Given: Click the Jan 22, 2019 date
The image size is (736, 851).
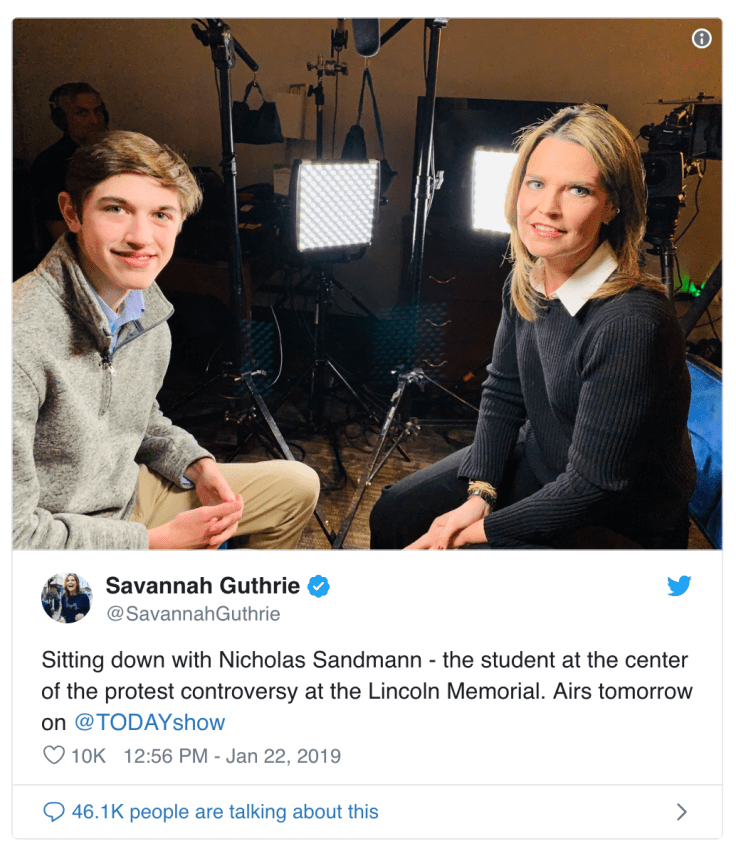Looking at the screenshot, I should point(283,756).
